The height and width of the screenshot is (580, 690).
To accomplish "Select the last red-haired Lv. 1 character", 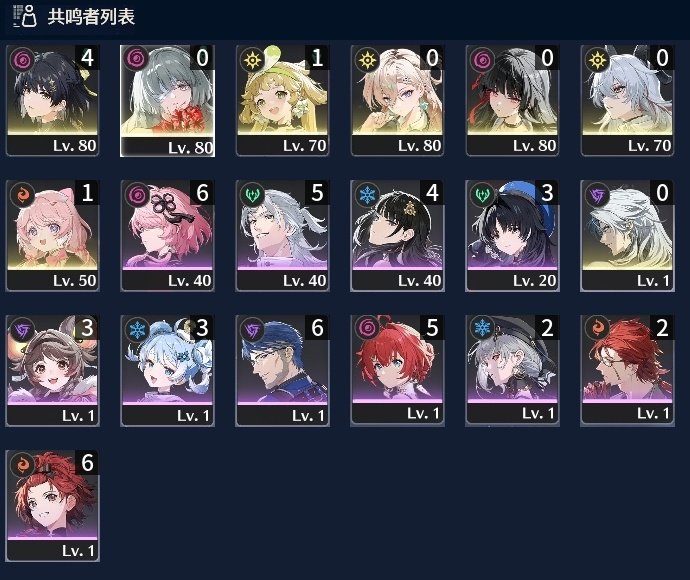I will coord(52,506).
